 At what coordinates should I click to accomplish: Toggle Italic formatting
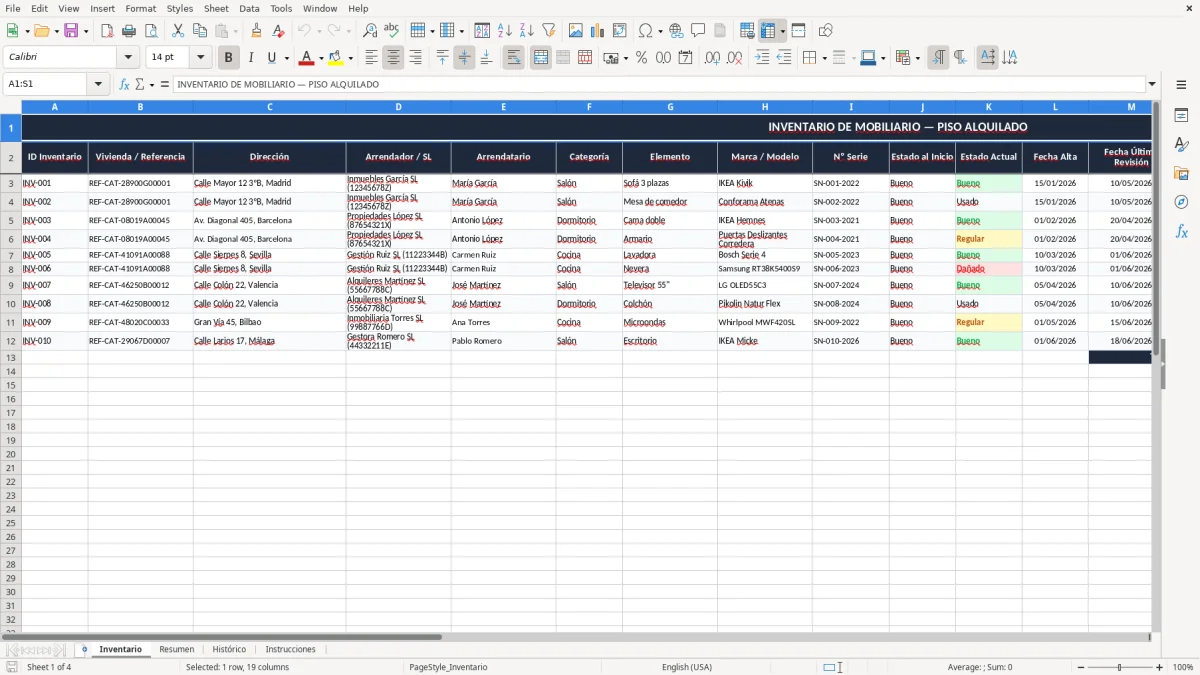pyautogui.click(x=250, y=58)
